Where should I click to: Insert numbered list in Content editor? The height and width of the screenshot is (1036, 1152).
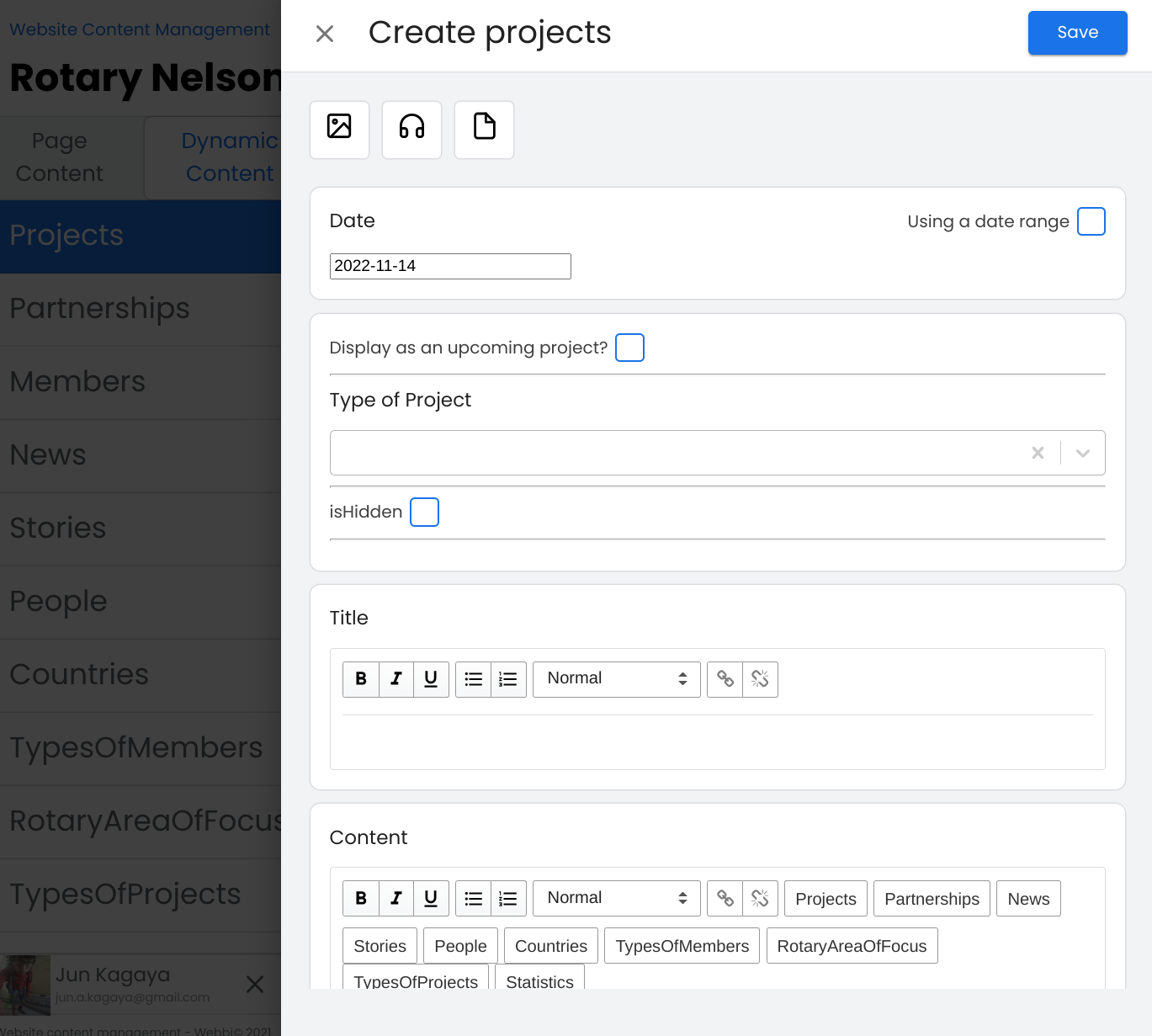tap(508, 898)
